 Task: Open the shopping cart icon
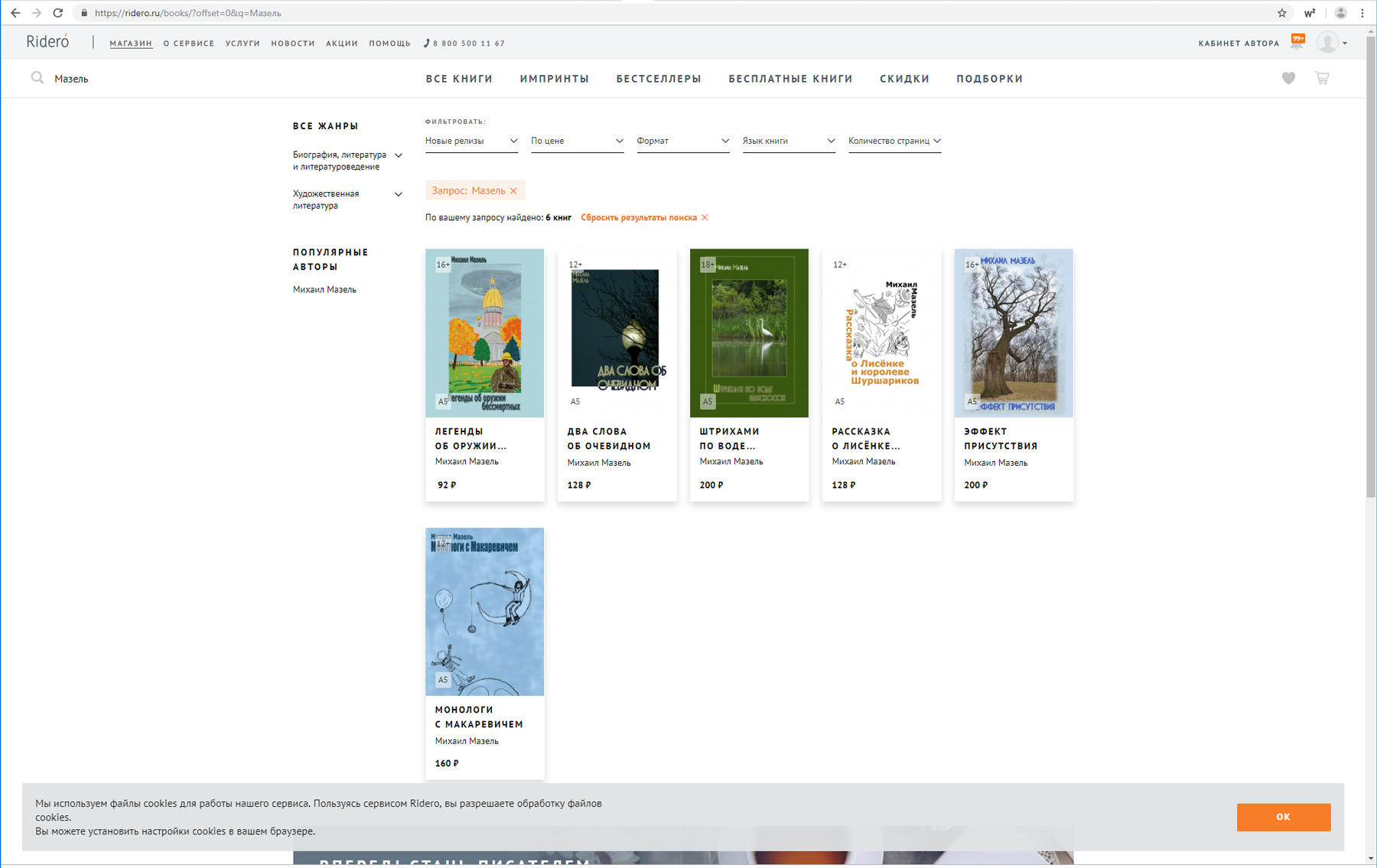(x=1322, y=78)
